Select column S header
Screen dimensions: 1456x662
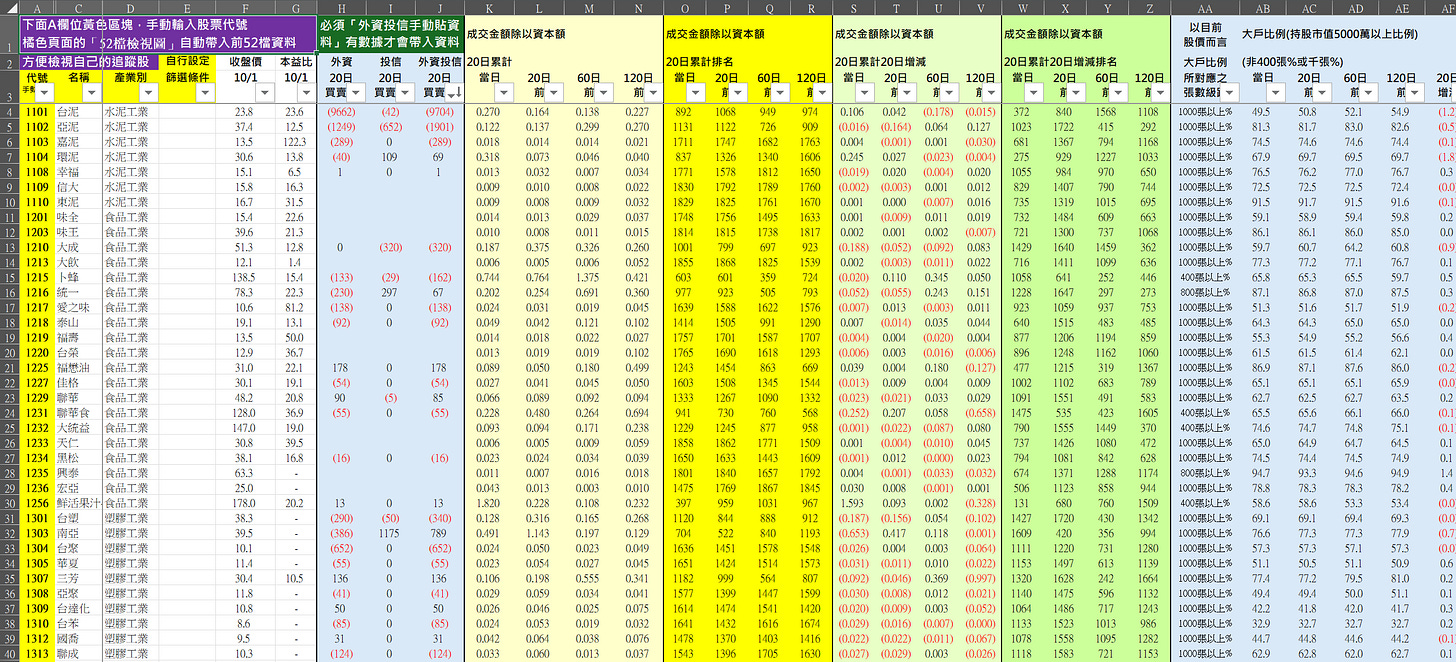click(x=854, y=6)
